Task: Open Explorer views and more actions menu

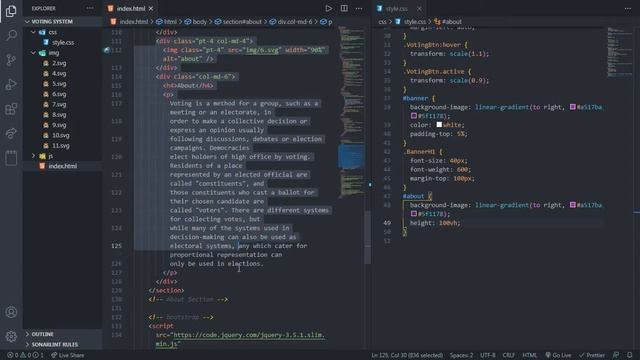Action: tap(90, 8)
